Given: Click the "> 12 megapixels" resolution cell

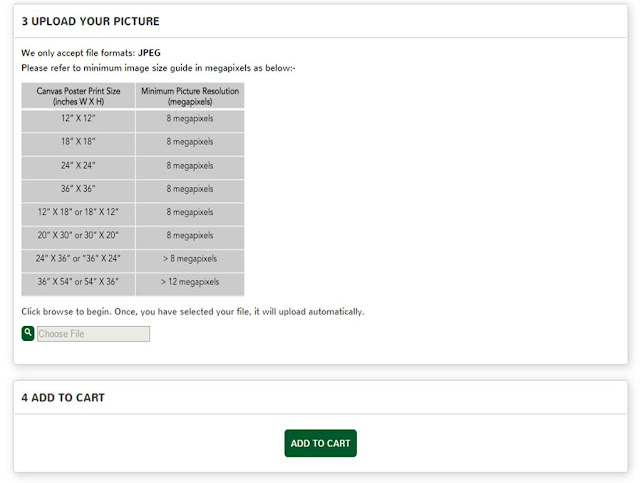Looking at the screenshot, I should [x=190, y=282].
